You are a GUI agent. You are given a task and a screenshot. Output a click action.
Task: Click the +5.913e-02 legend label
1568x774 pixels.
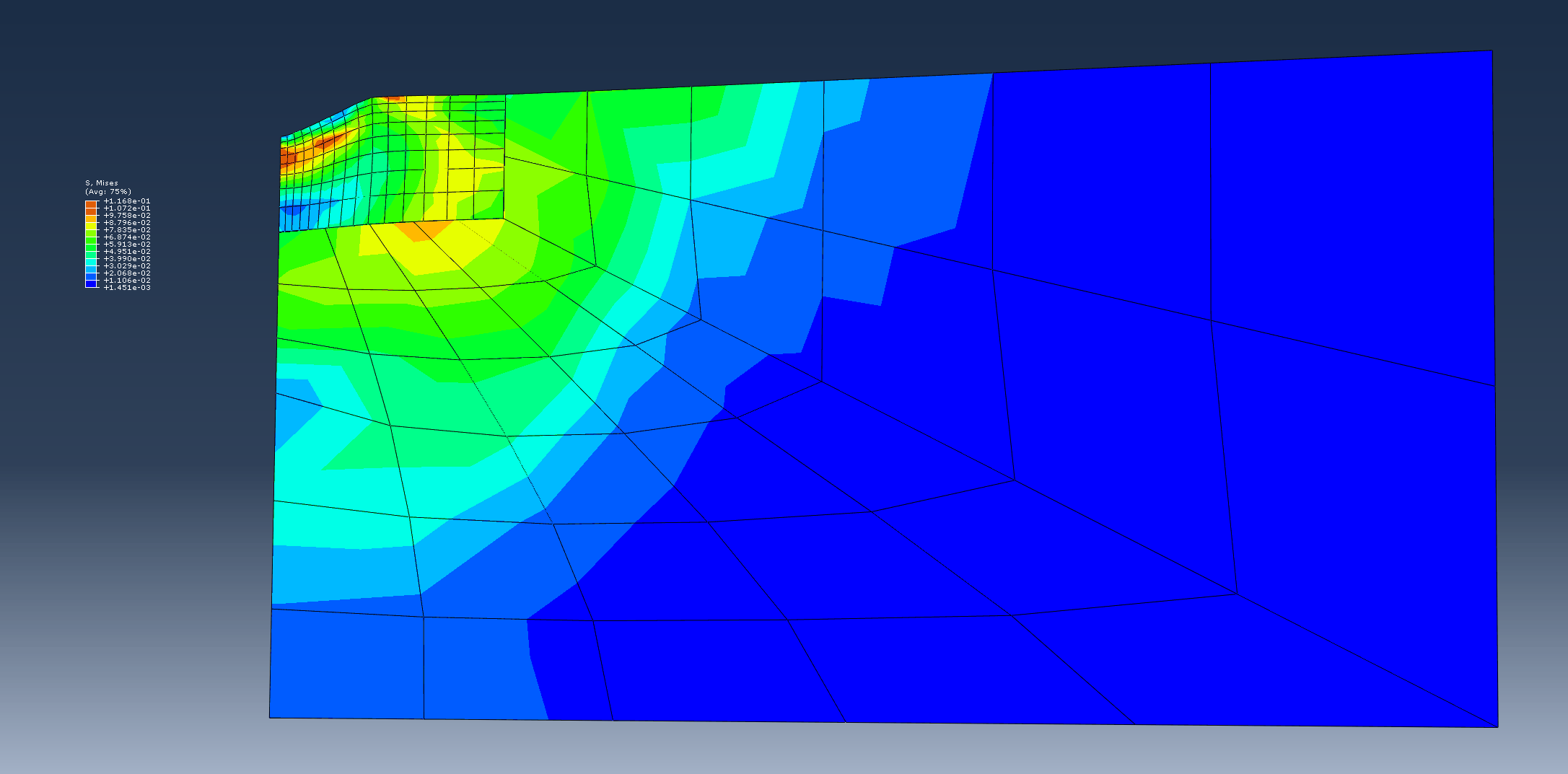(127, 245)
